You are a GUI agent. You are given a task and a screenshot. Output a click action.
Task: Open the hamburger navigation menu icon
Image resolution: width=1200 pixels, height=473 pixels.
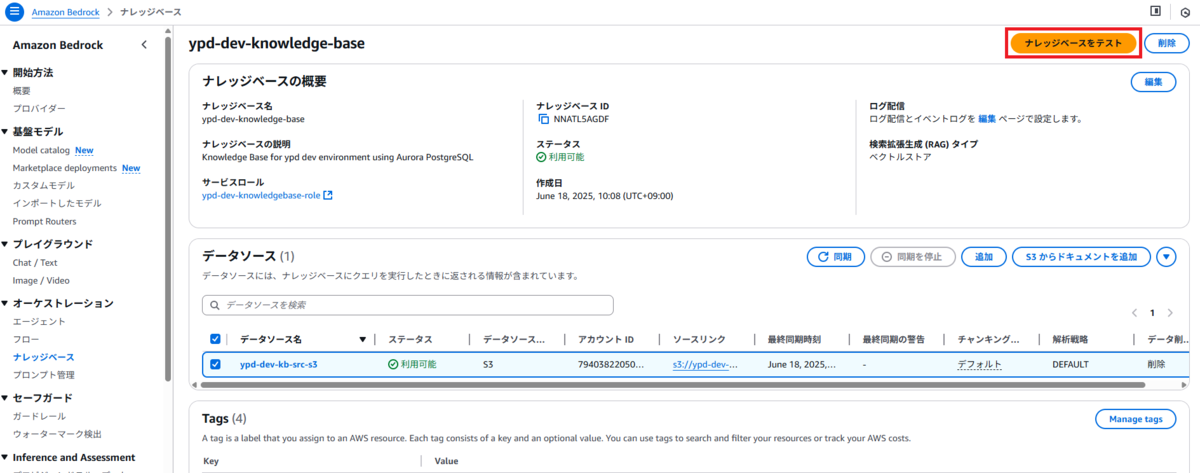coord(14,11)
